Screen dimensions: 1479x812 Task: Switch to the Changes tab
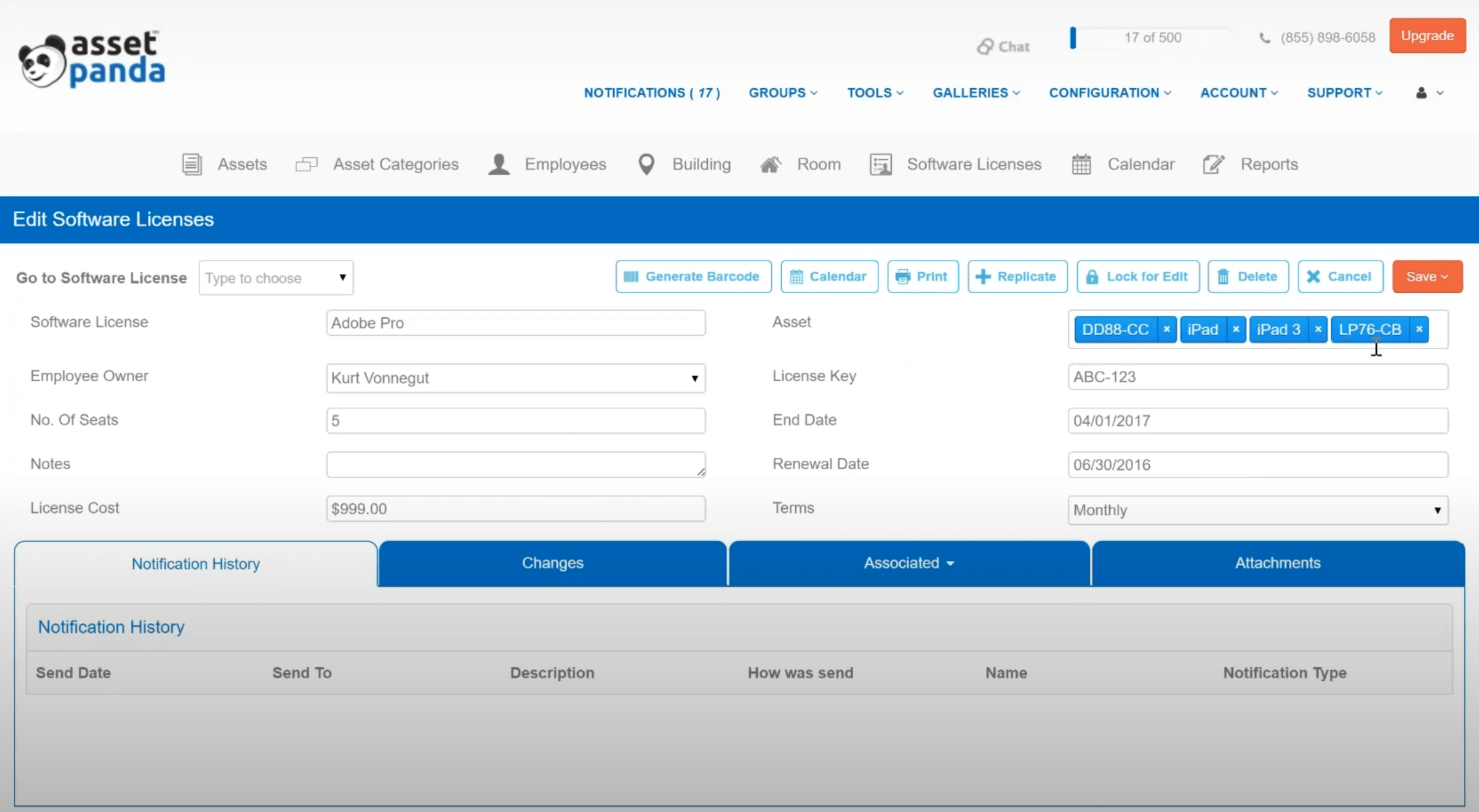[553, 564]
